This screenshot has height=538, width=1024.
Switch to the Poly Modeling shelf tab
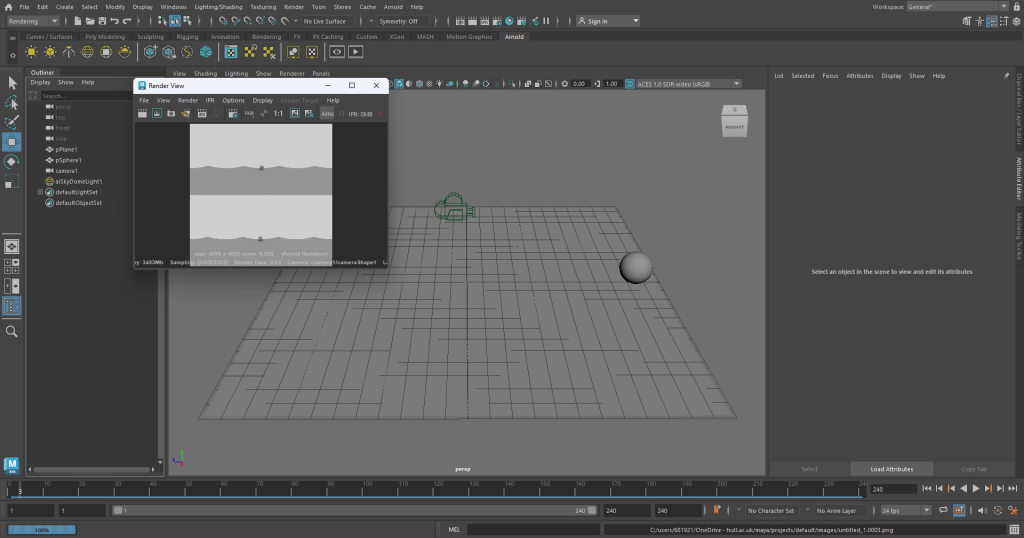(x=104, y=37)
